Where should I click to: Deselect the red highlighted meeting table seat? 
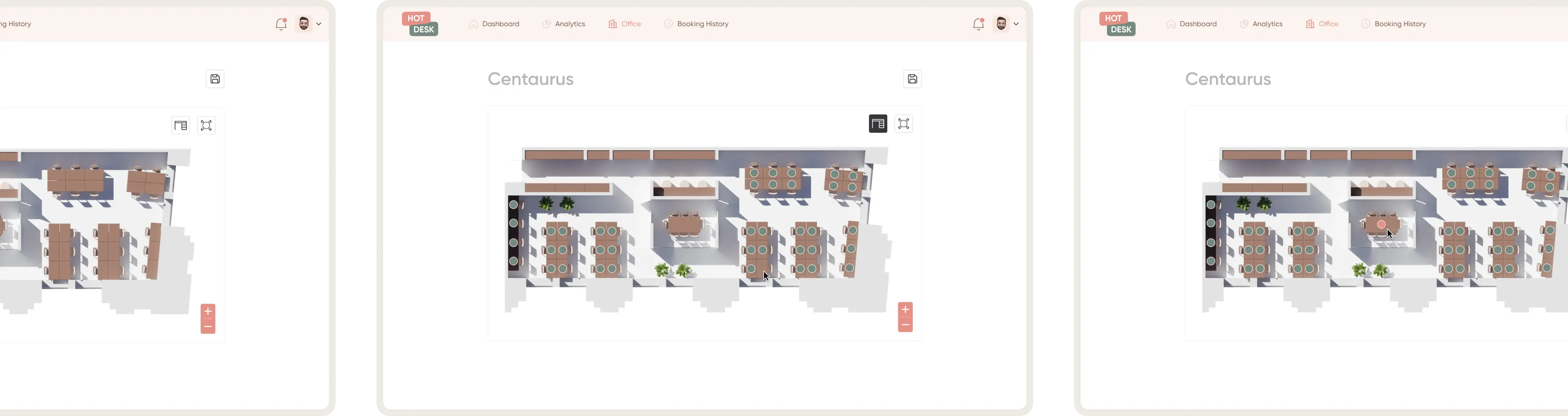tap(1382, 224)
